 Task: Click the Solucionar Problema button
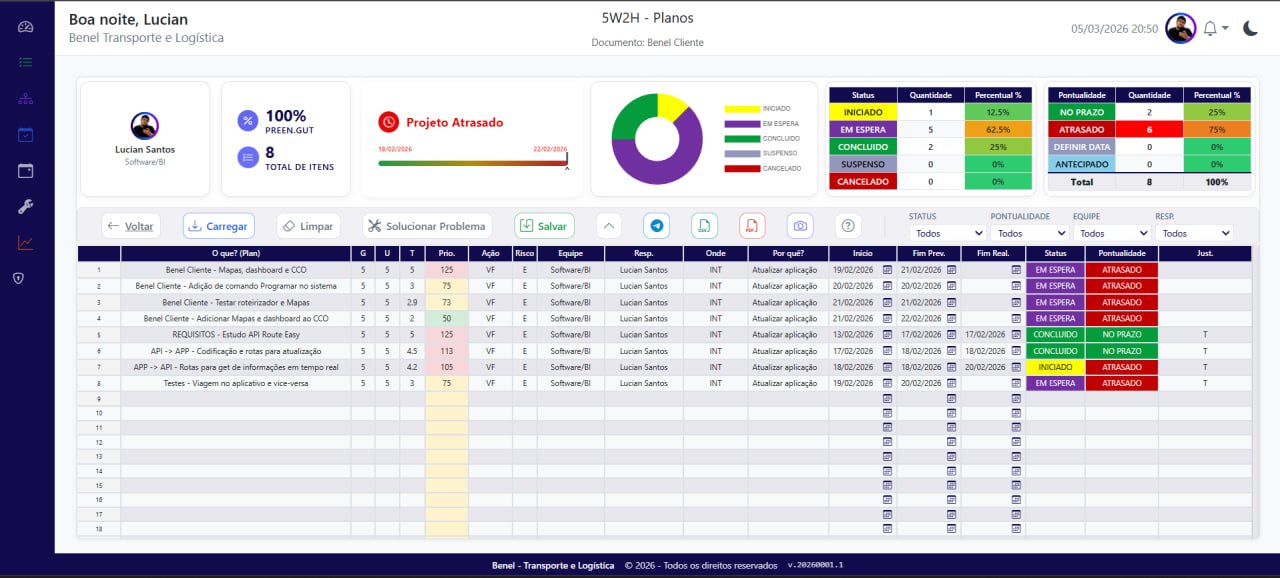(427, 226)
